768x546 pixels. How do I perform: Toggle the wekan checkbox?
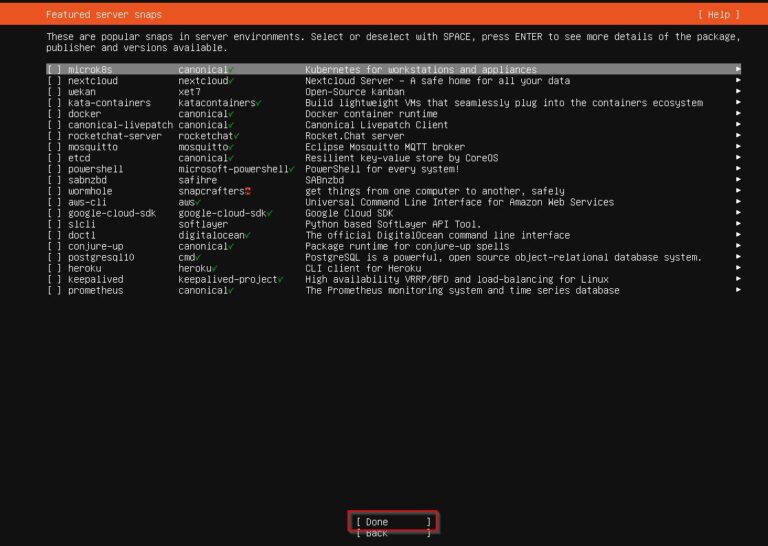coord(54,92)
